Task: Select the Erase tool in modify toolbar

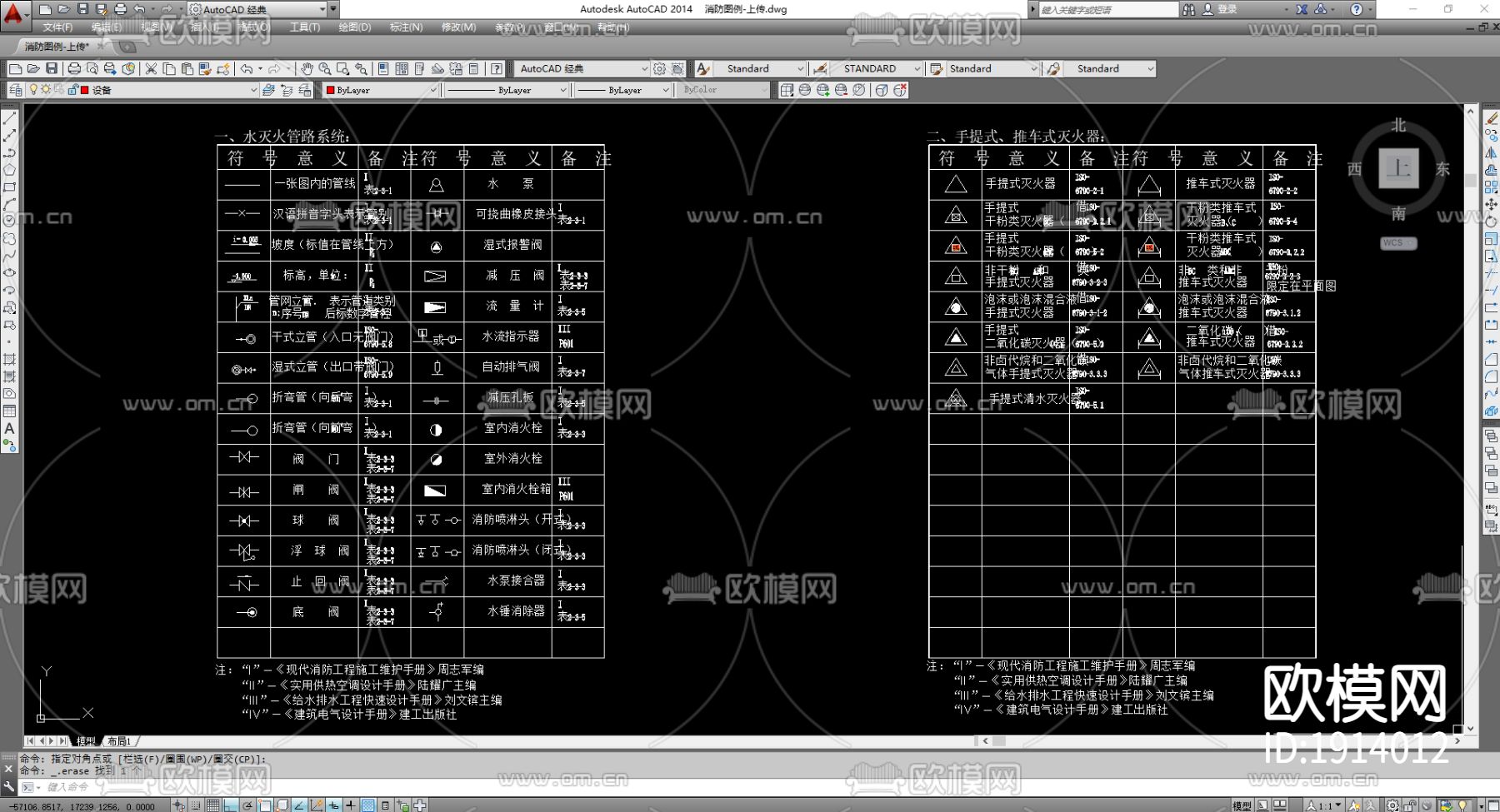Action: click(x=1491, y=118)
